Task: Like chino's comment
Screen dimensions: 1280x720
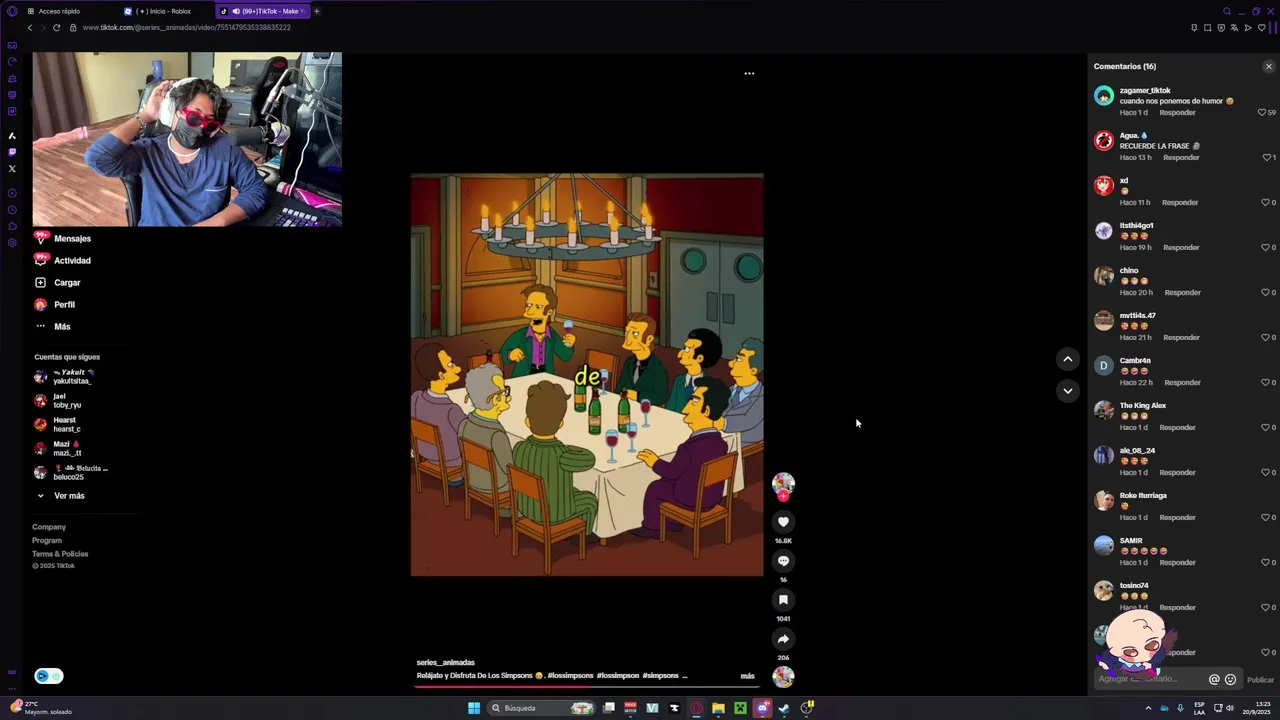Action: (x=1266, y=293)
